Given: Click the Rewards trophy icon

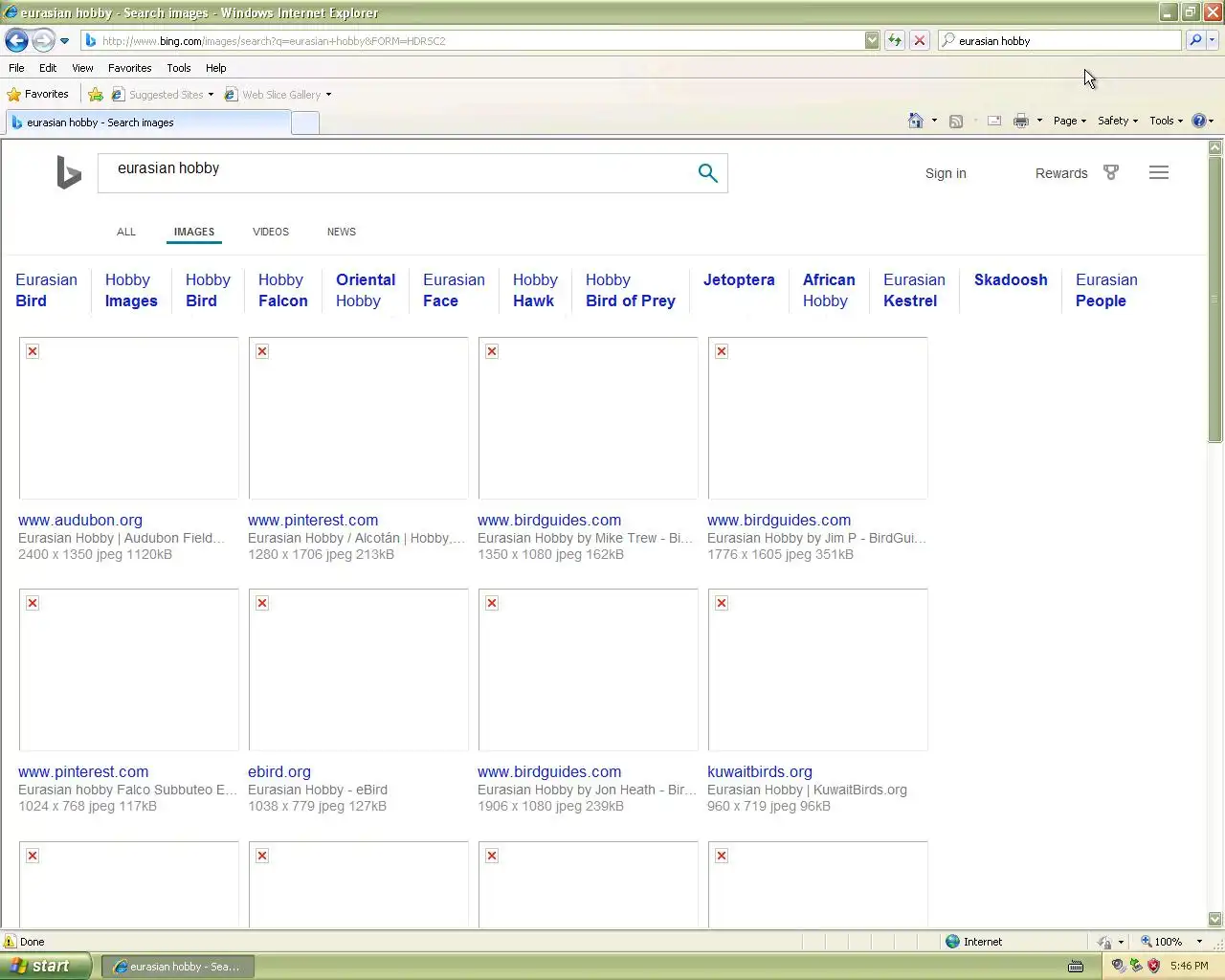Looking at the screenshot, I should click(x=1111, y=173).
